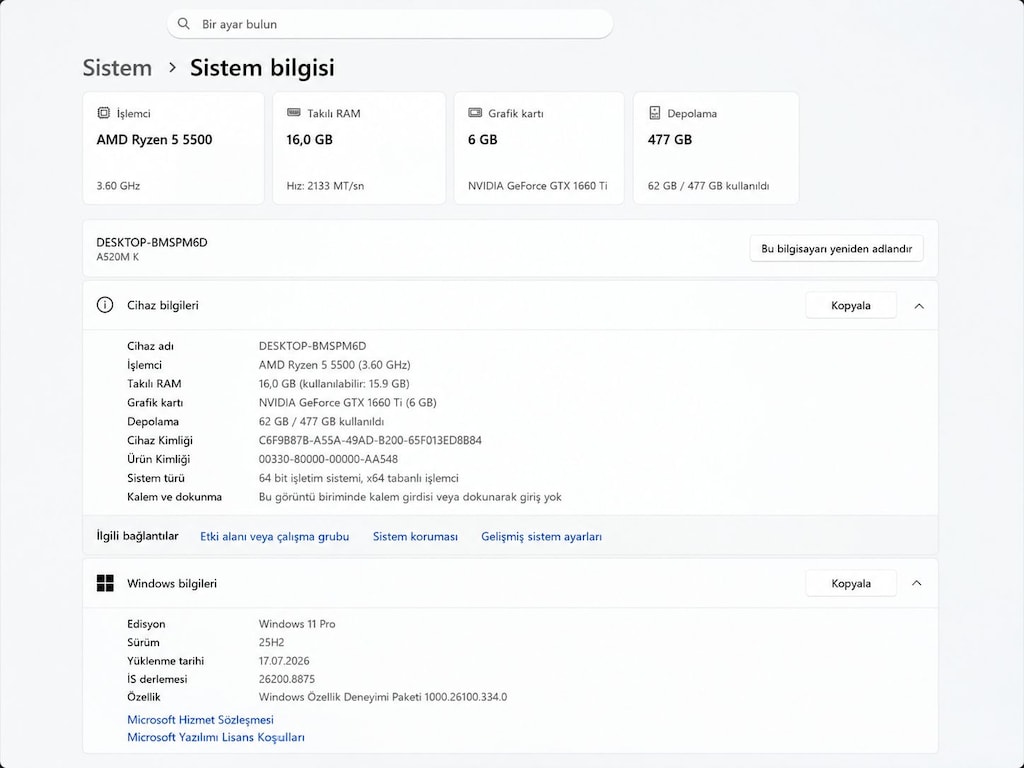The image size is (1024, 768).
Task: Collapse the Cihaz bilgileri section chevron
Action: click(919, 306)
